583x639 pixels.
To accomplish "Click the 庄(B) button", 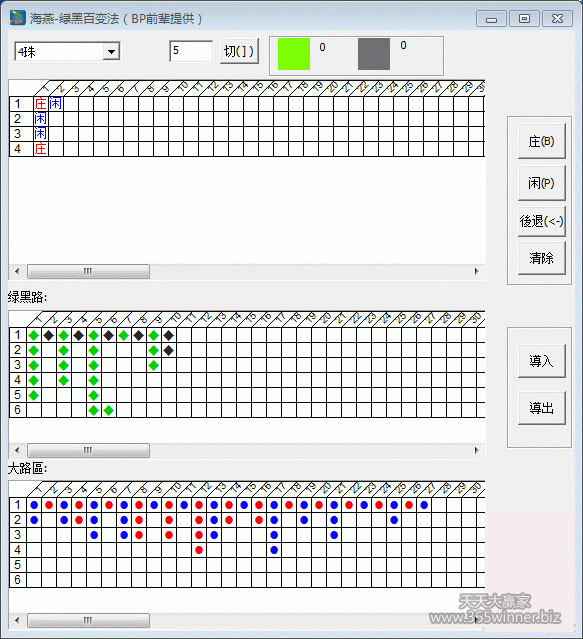I will [541, 141].
